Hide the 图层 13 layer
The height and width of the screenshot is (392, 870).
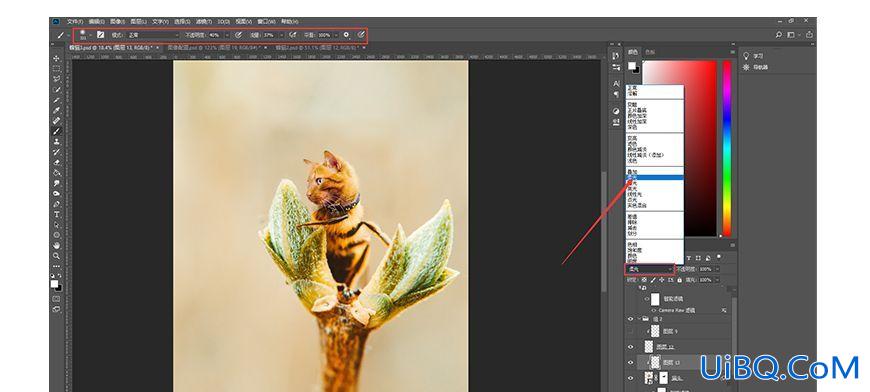click(630, 362)
